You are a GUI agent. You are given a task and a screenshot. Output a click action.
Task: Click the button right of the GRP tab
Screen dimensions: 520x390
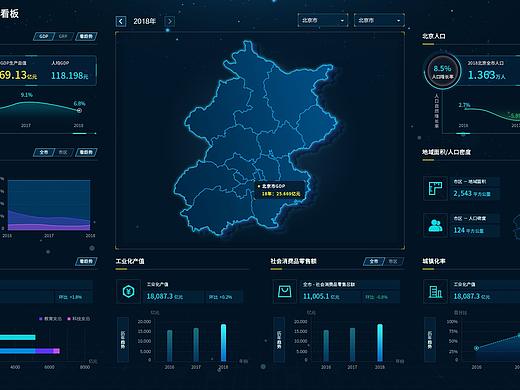[86, 36]
